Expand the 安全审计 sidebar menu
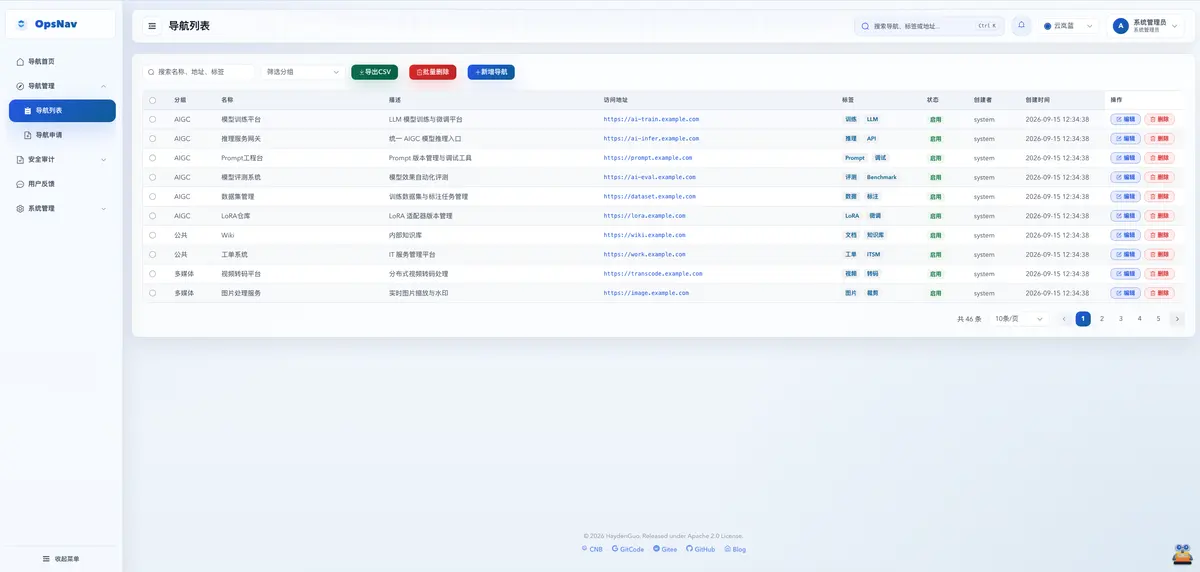This screenshot has height=572, width=1200. [60, 159]
